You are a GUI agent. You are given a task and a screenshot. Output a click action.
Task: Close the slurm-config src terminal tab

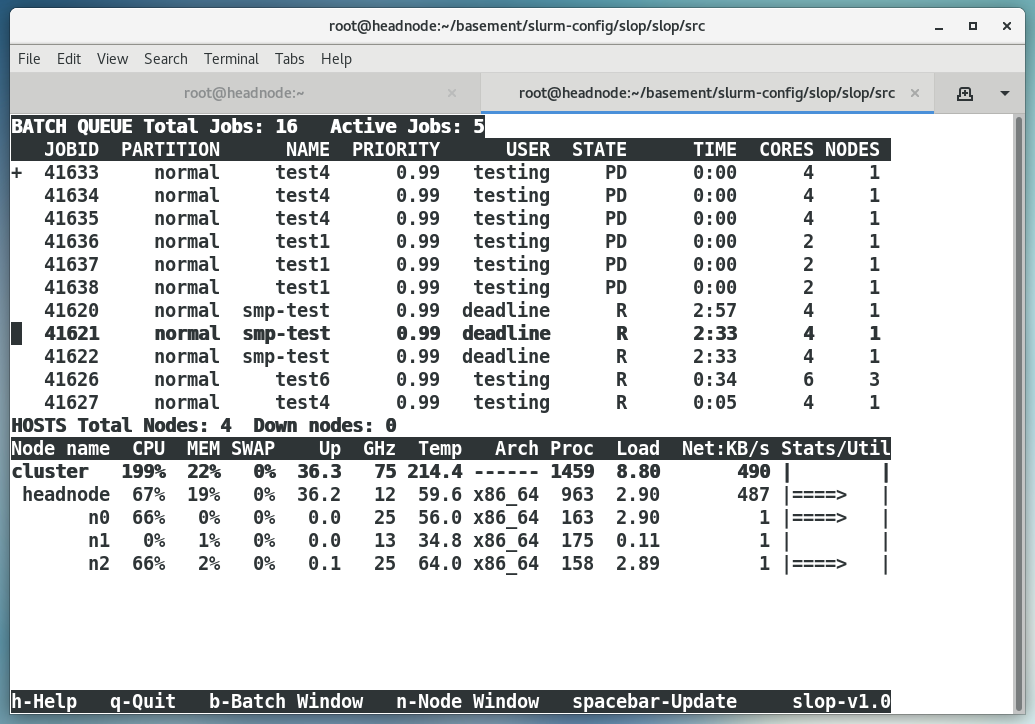pos(915,93)
